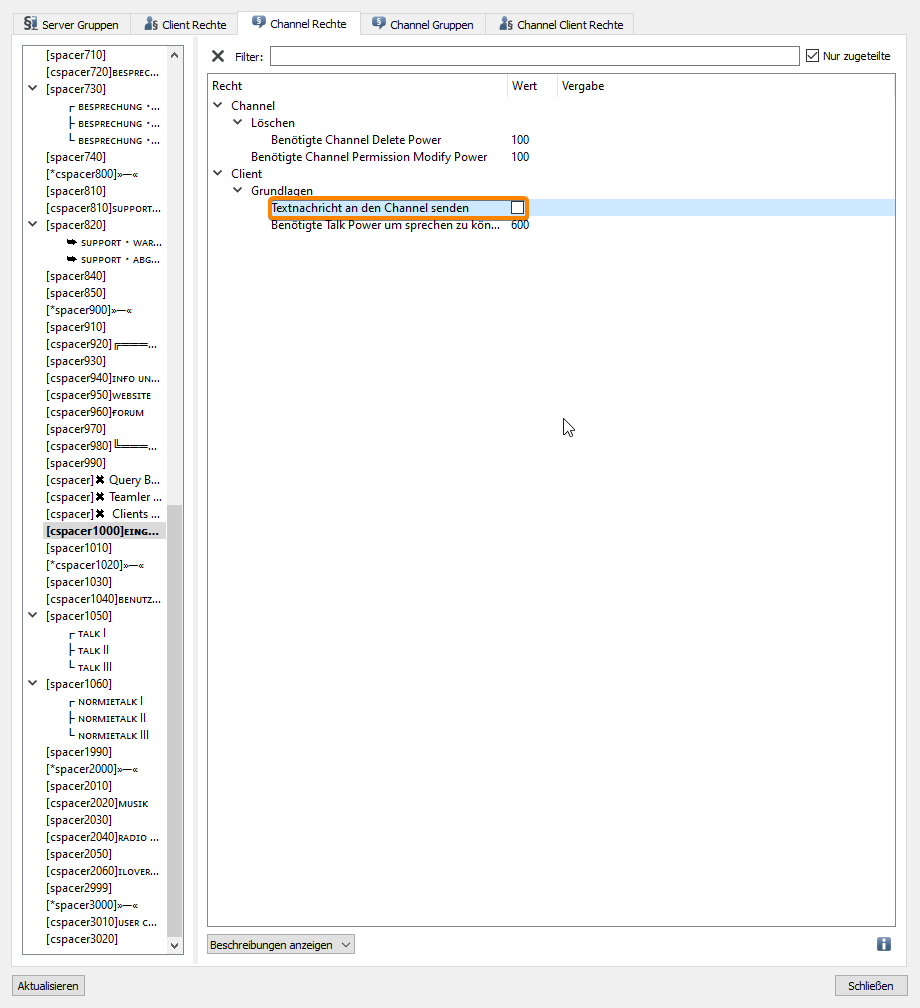
Task: Select the NORMIETALK II channel
Action: 112,718
